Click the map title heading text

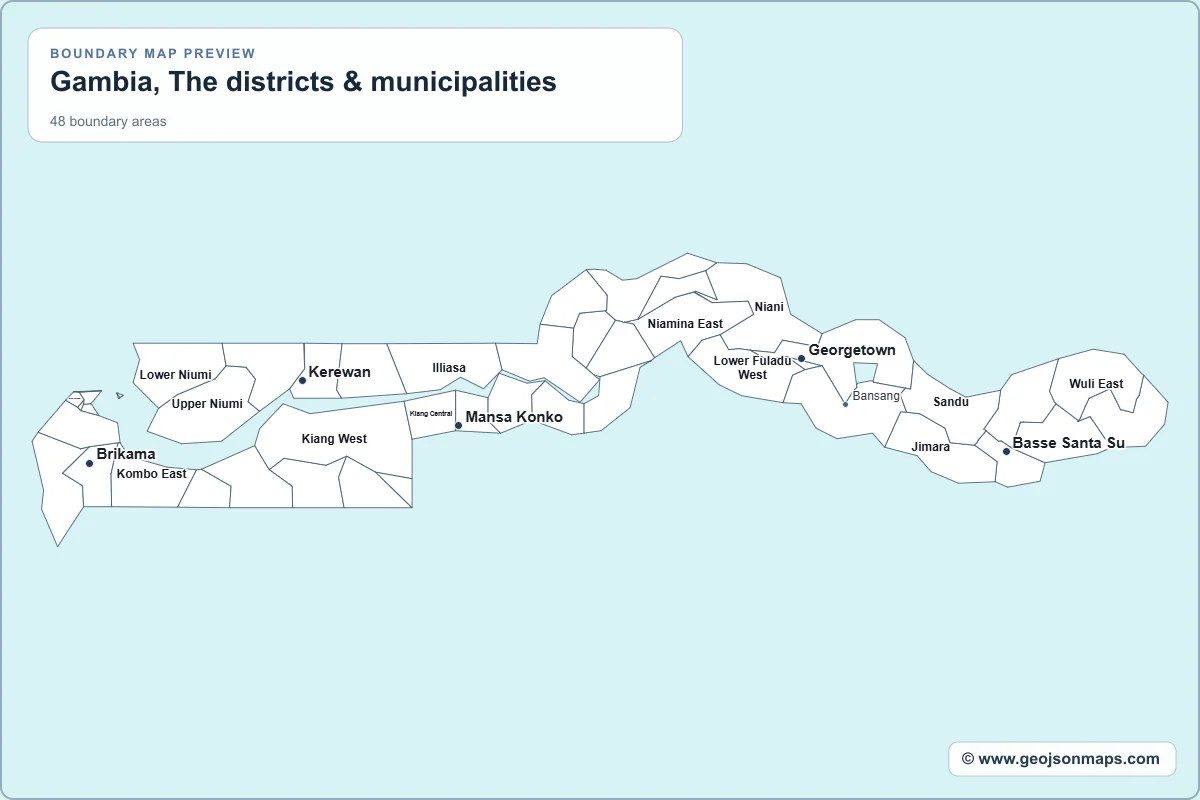(303, 81)
